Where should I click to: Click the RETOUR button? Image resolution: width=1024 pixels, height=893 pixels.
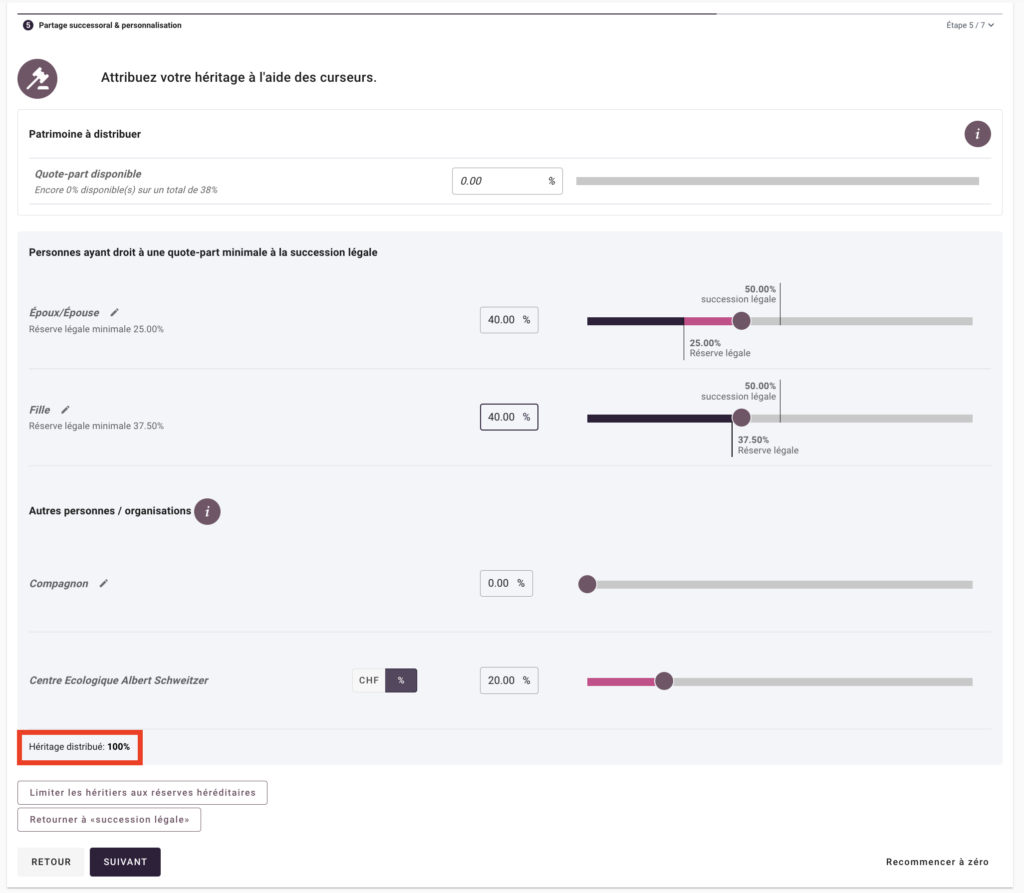[51, 862]
